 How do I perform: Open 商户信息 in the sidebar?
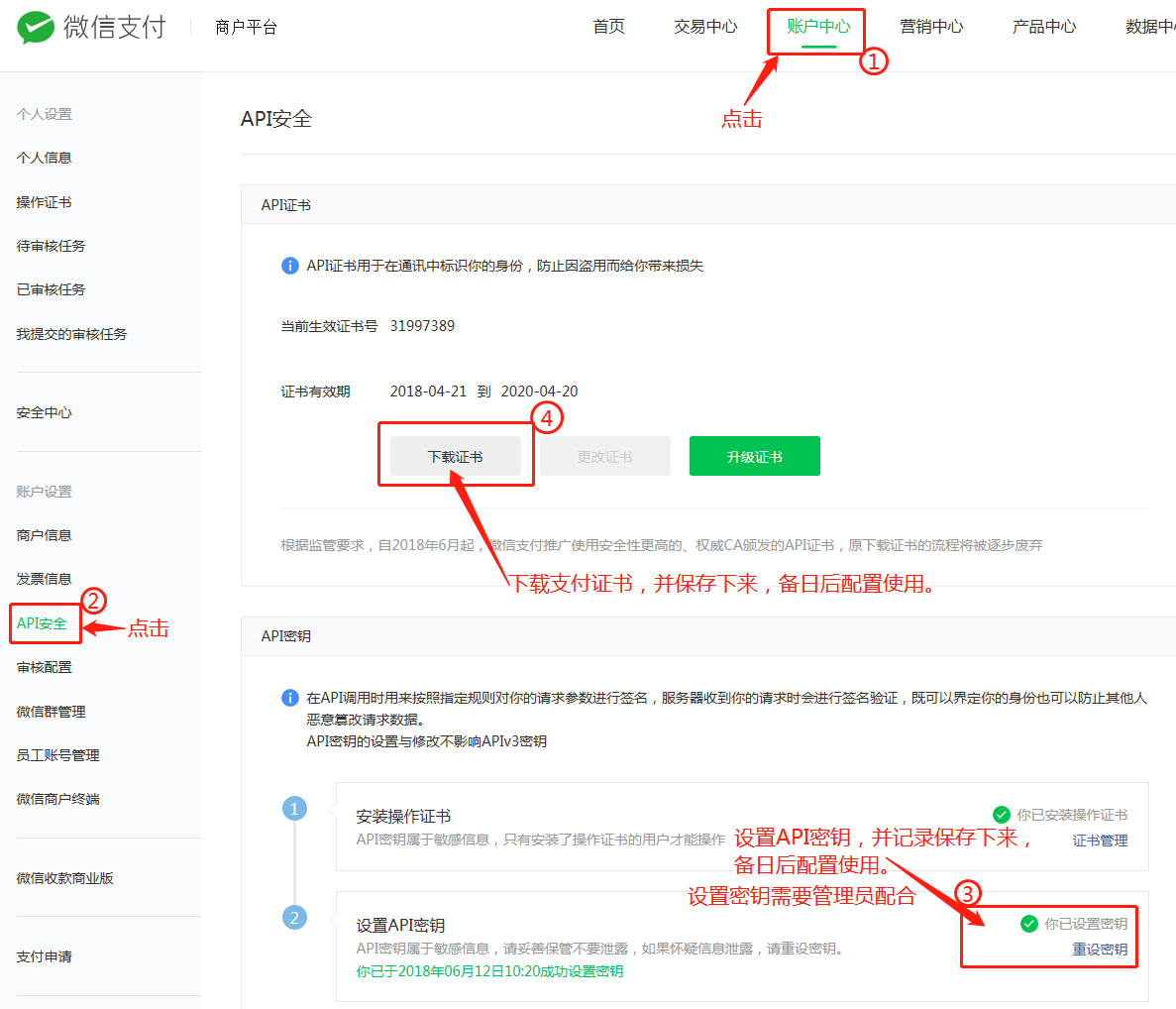(45, 535)
